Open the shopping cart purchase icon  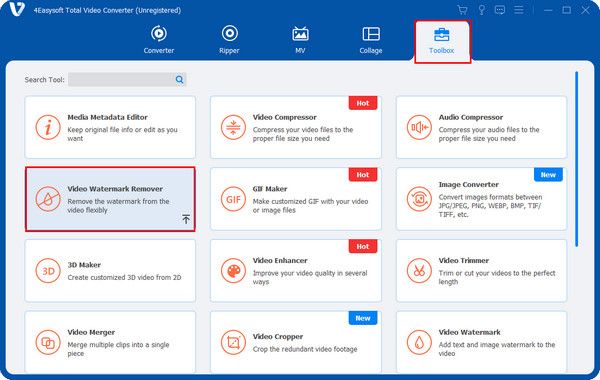pos(462,10)
